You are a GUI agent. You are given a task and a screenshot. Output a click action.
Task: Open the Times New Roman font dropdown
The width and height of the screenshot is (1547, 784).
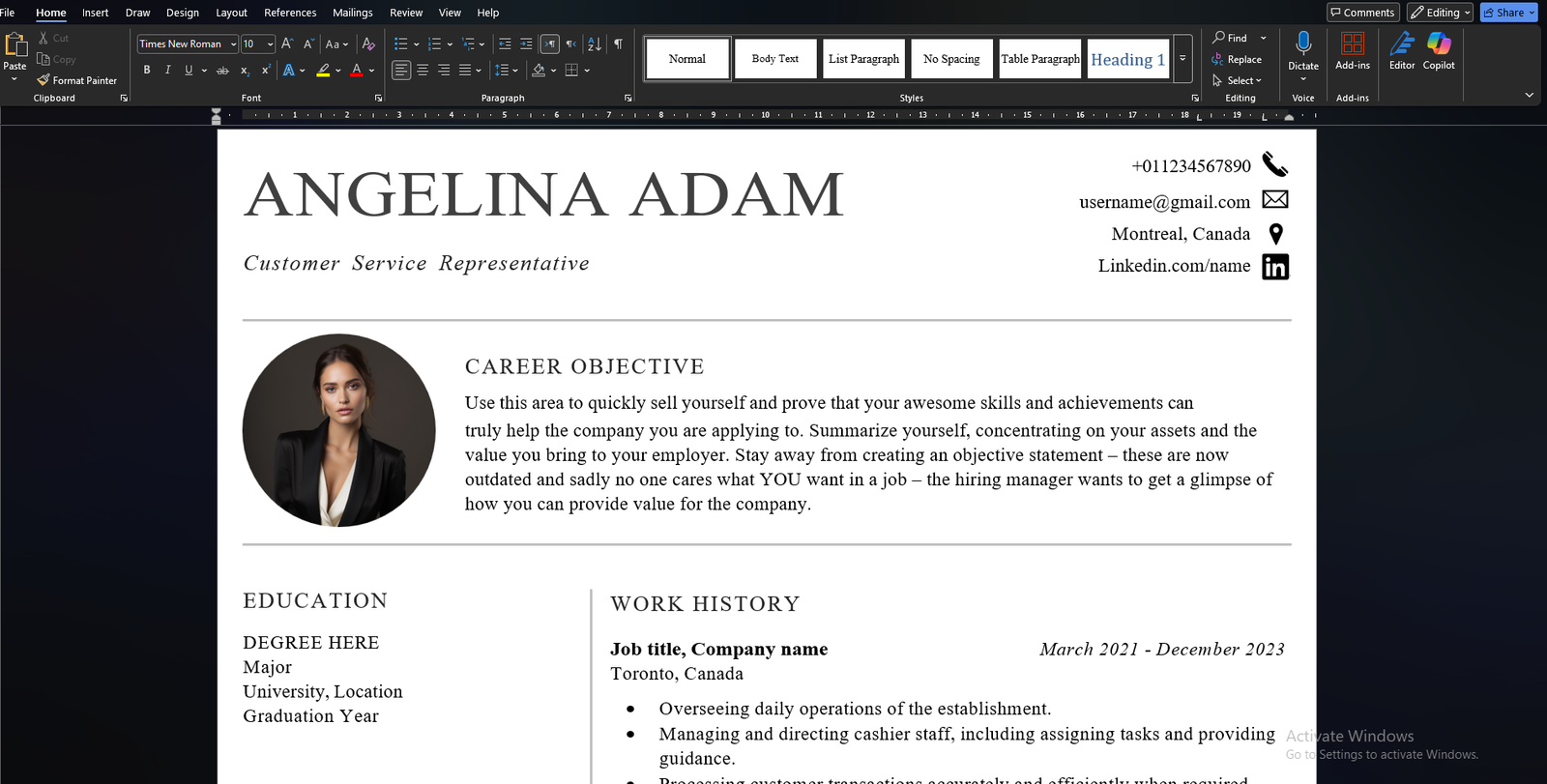click(x=233, y=44)
